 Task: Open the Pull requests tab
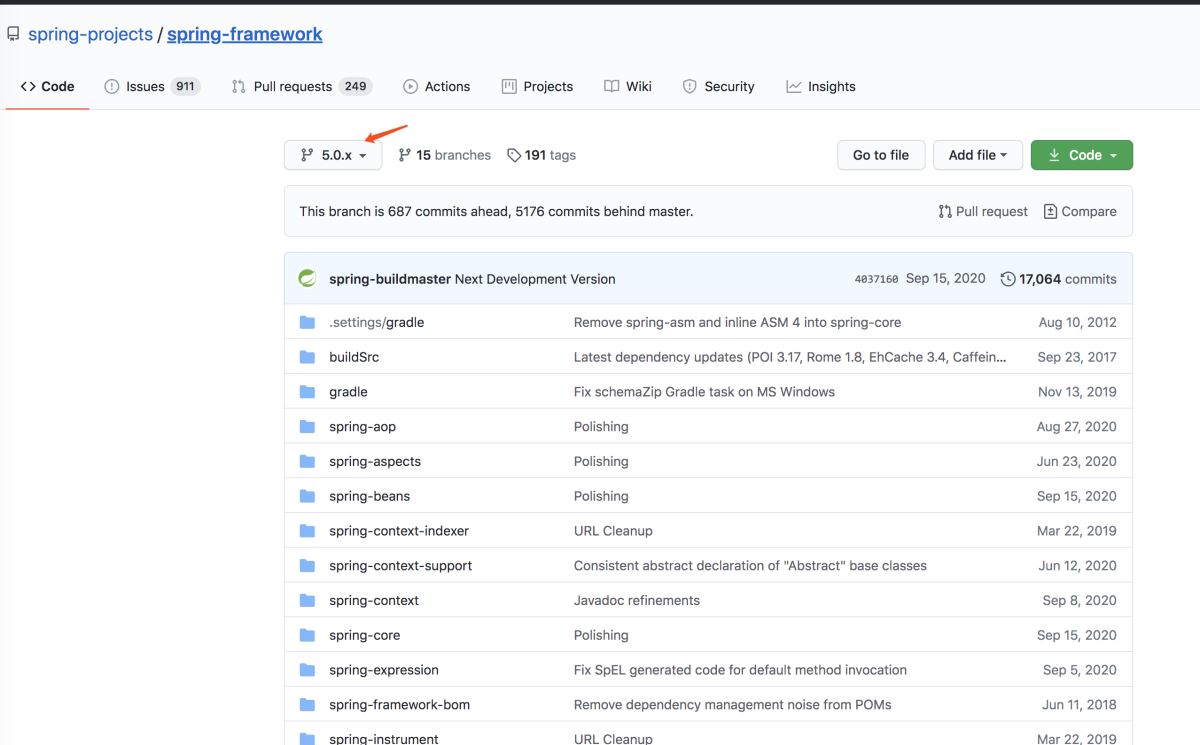[301, 86]
